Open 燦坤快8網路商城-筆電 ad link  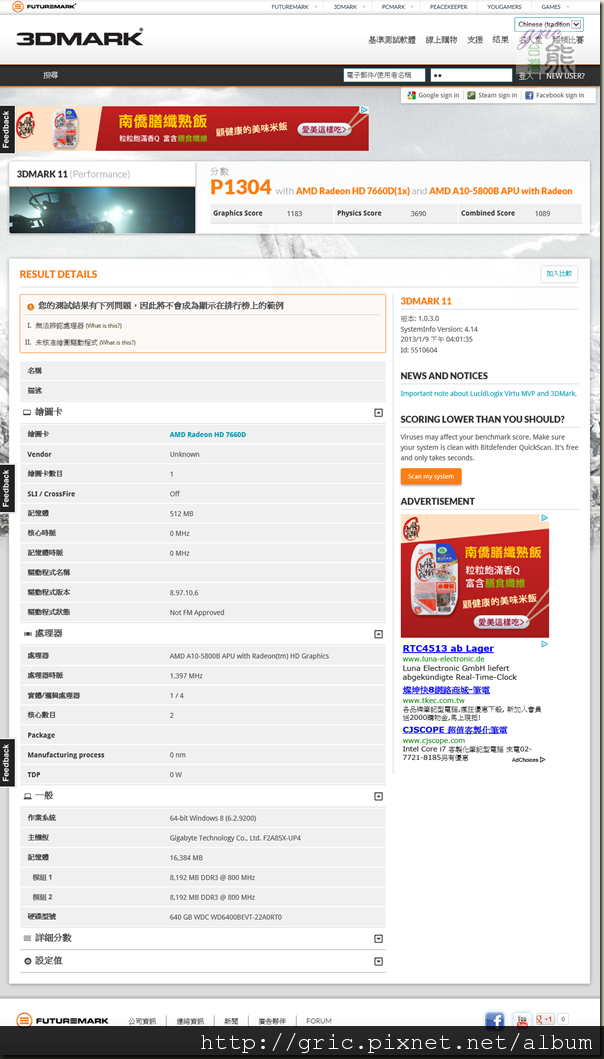tap(446, 690)
